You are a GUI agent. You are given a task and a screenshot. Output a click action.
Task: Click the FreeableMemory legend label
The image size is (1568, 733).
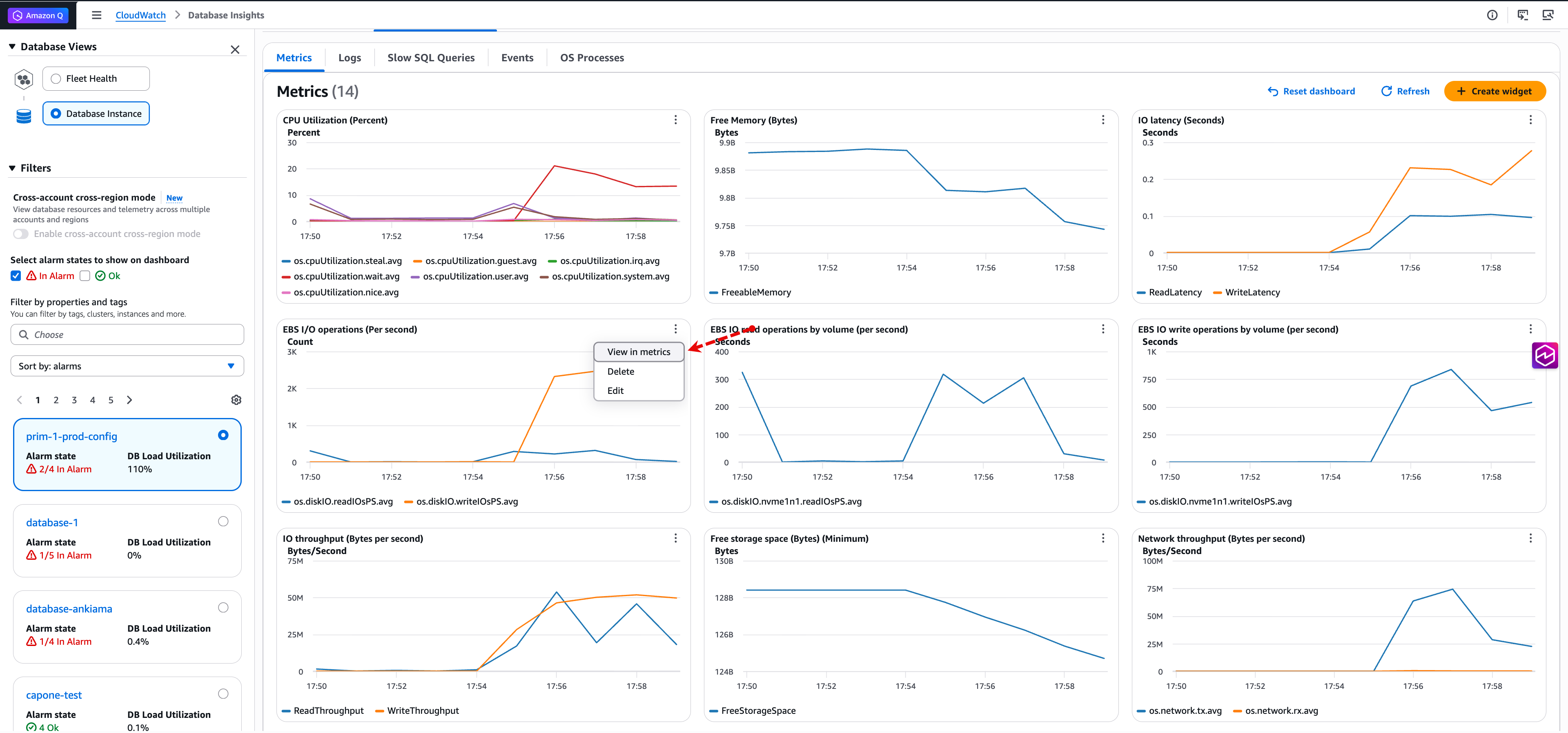tap(756, 293)
